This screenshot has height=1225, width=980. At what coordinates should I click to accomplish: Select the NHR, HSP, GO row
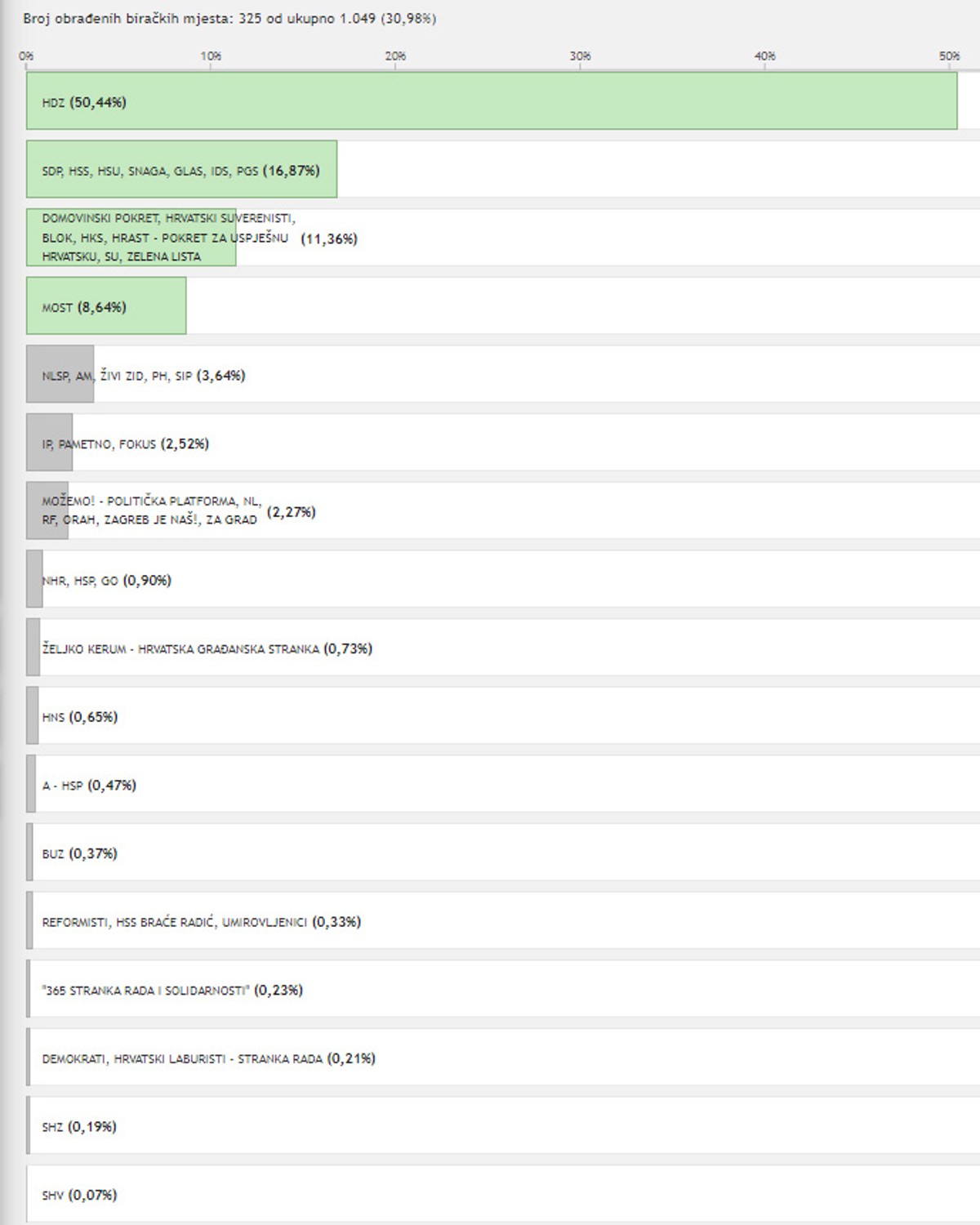(x=503, y=579)
